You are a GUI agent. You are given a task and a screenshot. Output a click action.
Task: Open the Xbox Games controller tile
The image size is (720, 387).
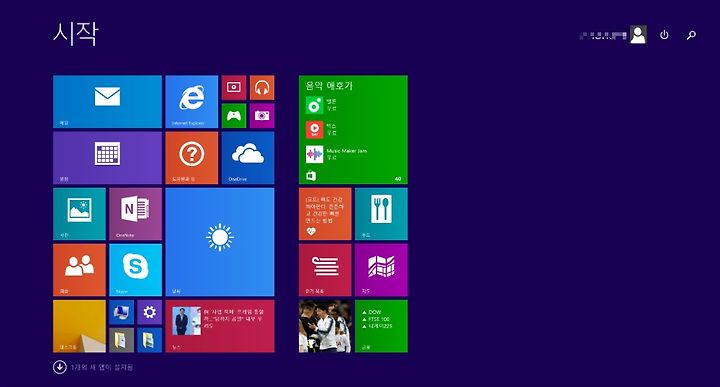pyautogui.click(x=234, y=116)
